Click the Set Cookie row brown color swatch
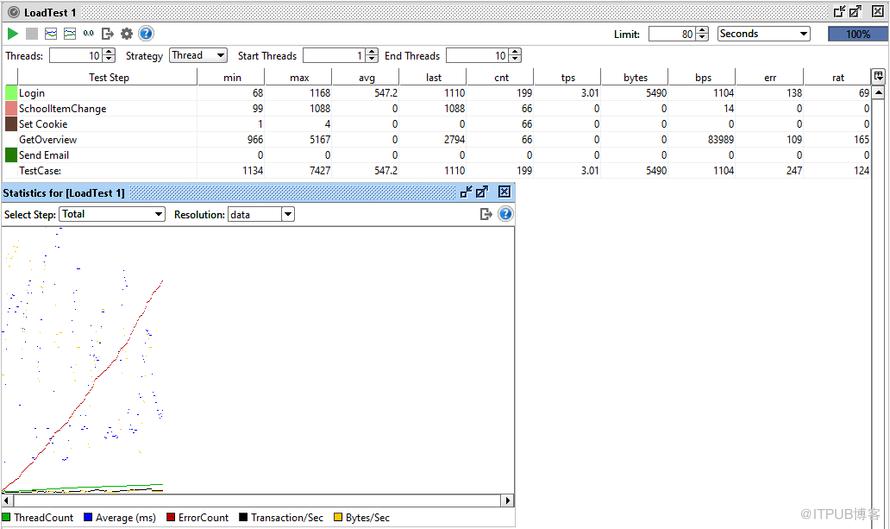The width and height of the screenshot is (890, 529). point(11,124)
